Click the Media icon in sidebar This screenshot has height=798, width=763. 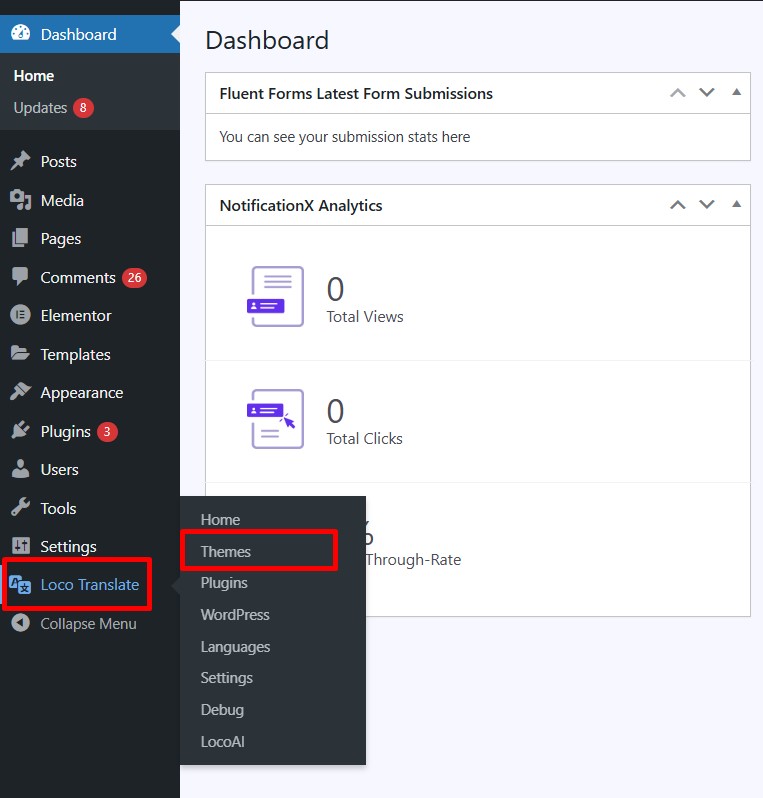point(20,200)
